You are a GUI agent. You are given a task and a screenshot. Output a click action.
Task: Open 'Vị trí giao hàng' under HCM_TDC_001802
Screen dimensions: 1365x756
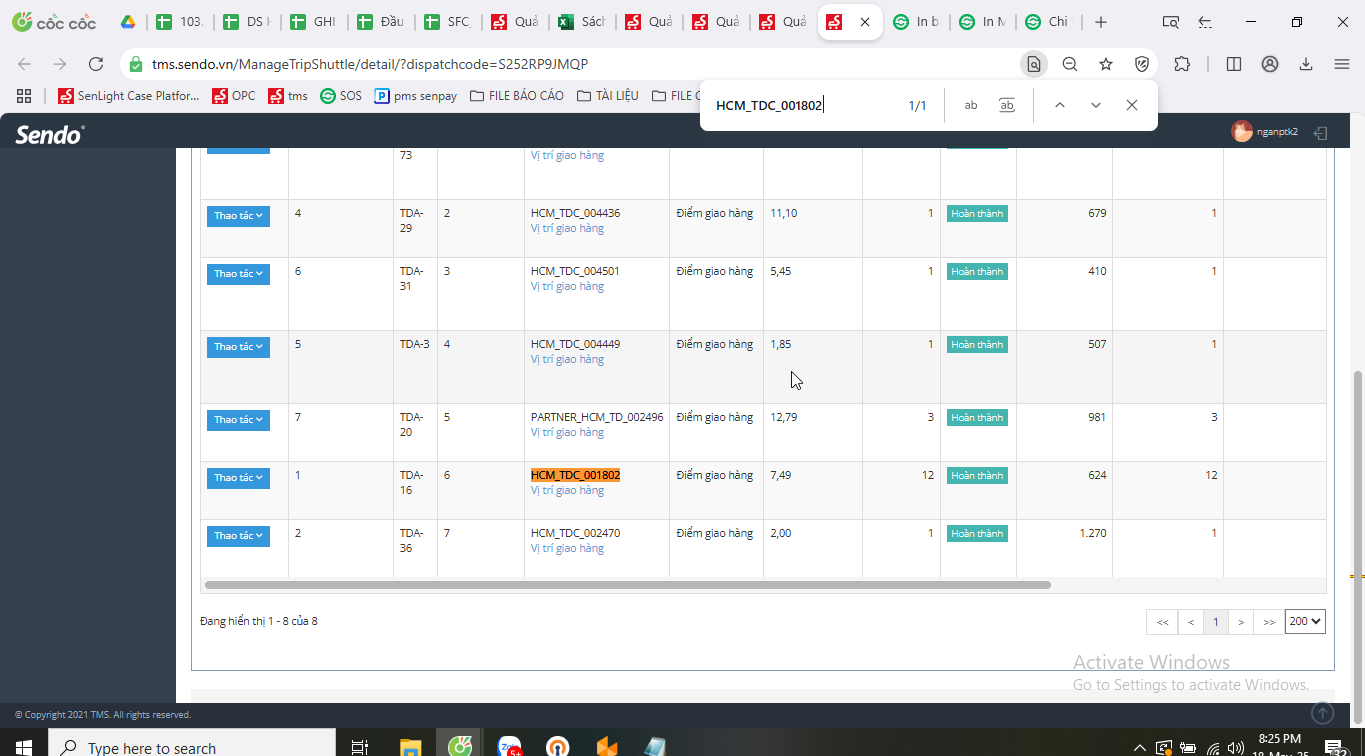pos(567,490)
